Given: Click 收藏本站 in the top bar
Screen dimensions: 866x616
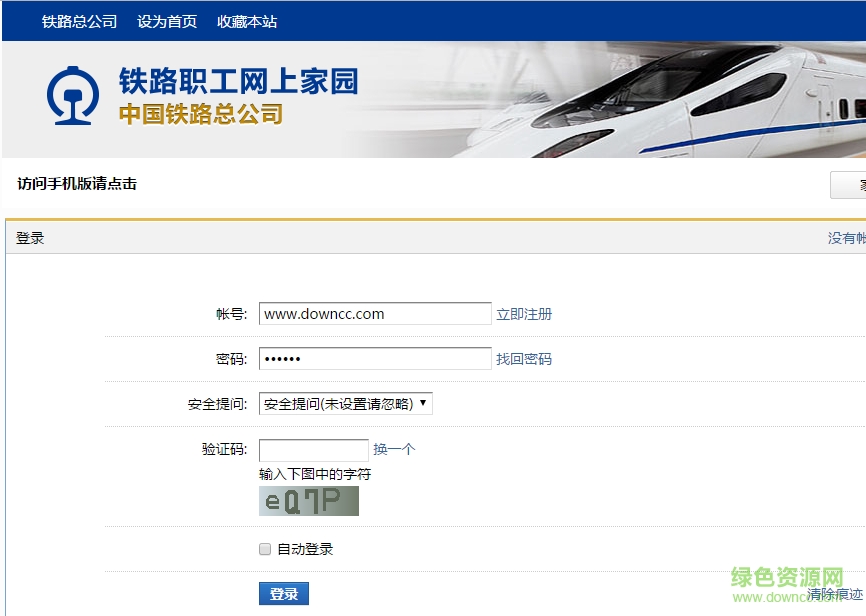Looking at the screenshot, I should (x=247, y=22).
